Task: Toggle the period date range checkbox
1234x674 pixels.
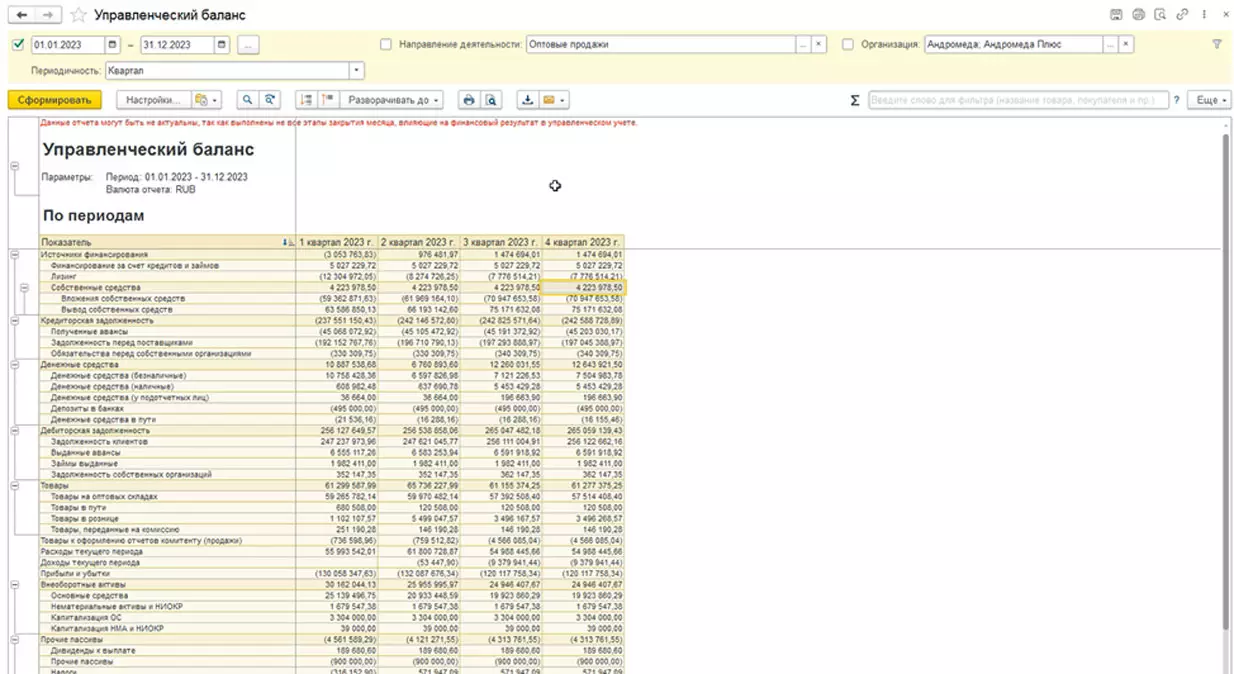Action: point(19,45)
